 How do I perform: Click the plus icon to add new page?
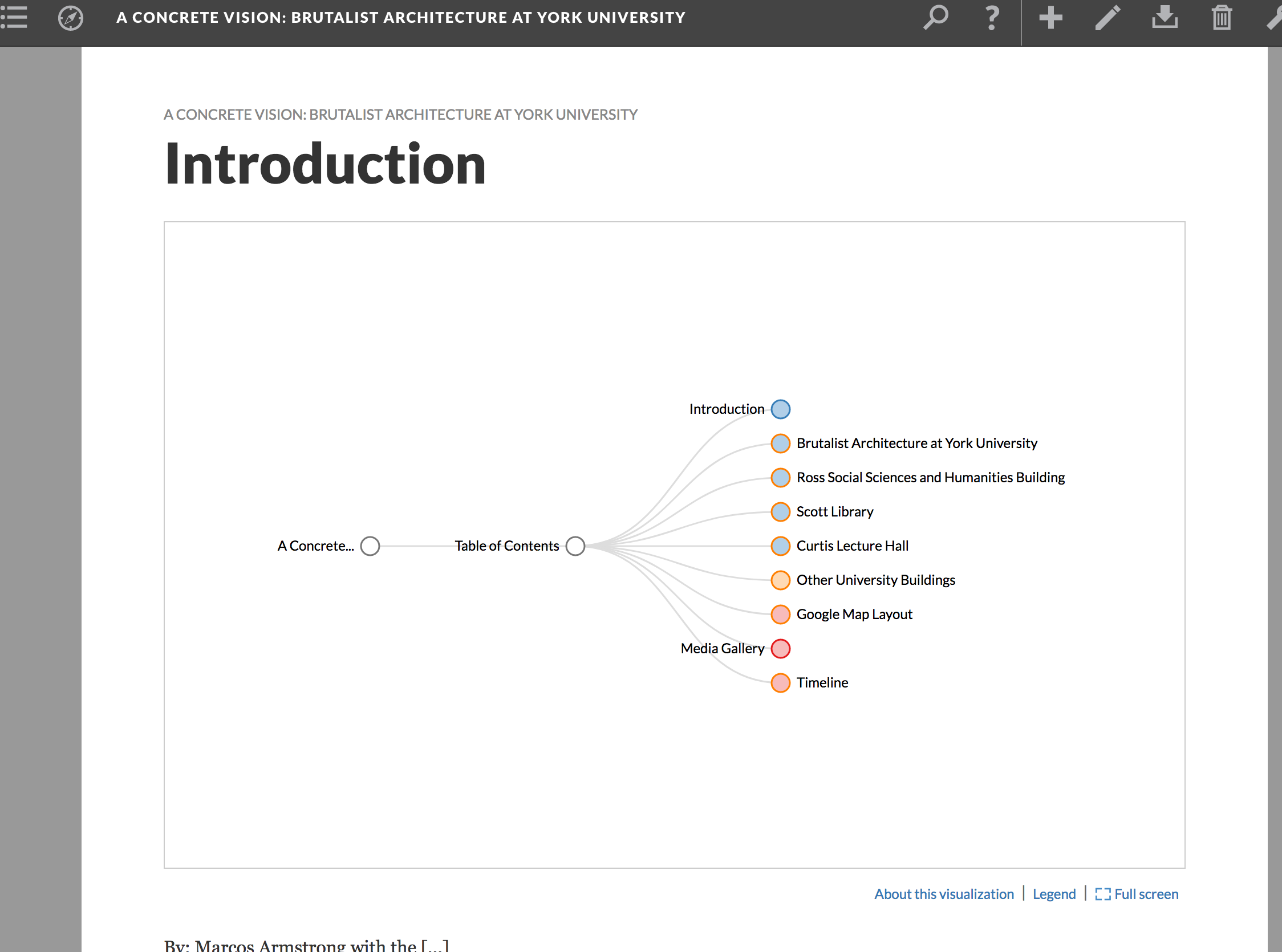1051,17
